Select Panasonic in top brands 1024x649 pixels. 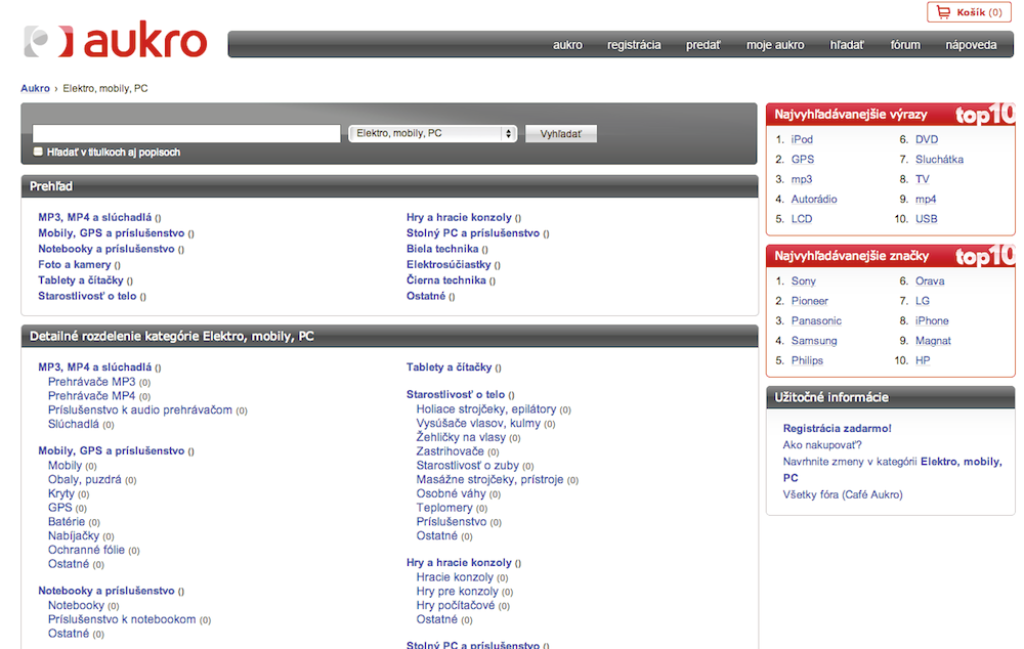pyautogui.click(x=816, y=321)
